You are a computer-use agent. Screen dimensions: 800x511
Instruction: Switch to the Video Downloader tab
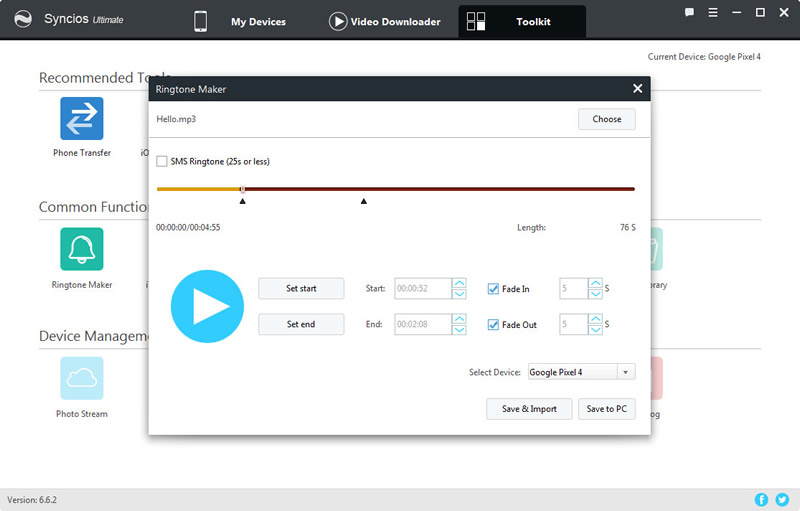pos(395,21)
